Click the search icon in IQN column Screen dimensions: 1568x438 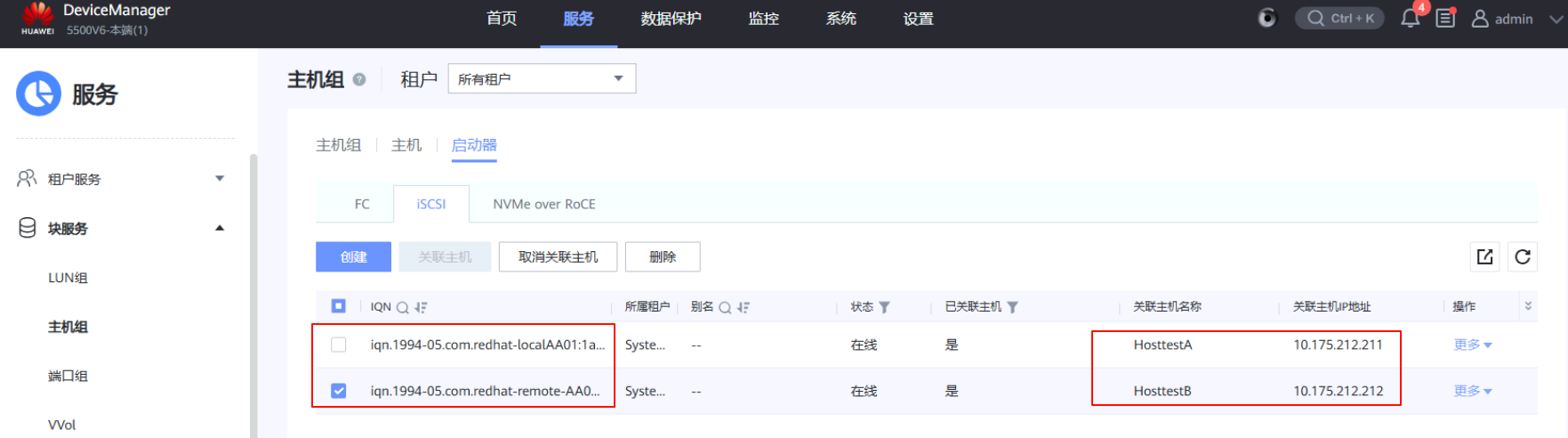coord(402,307)
